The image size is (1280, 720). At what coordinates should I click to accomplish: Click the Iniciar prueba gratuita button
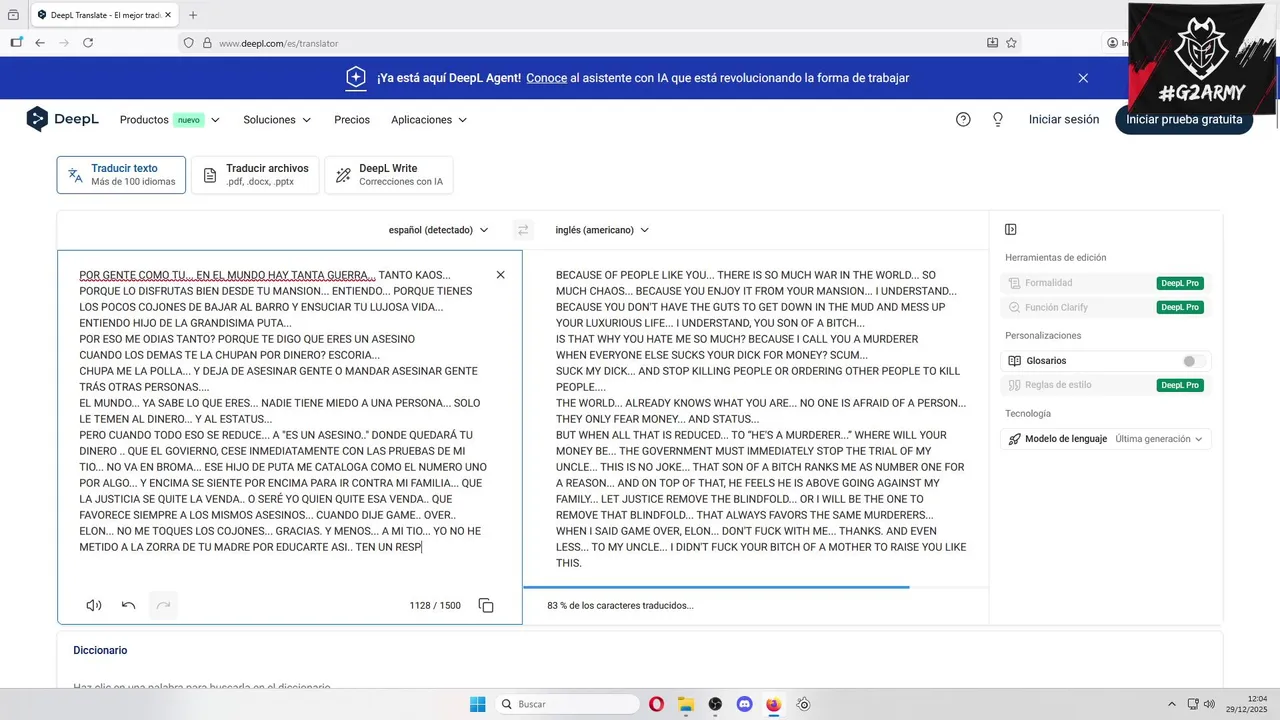tap(1184, 120)
